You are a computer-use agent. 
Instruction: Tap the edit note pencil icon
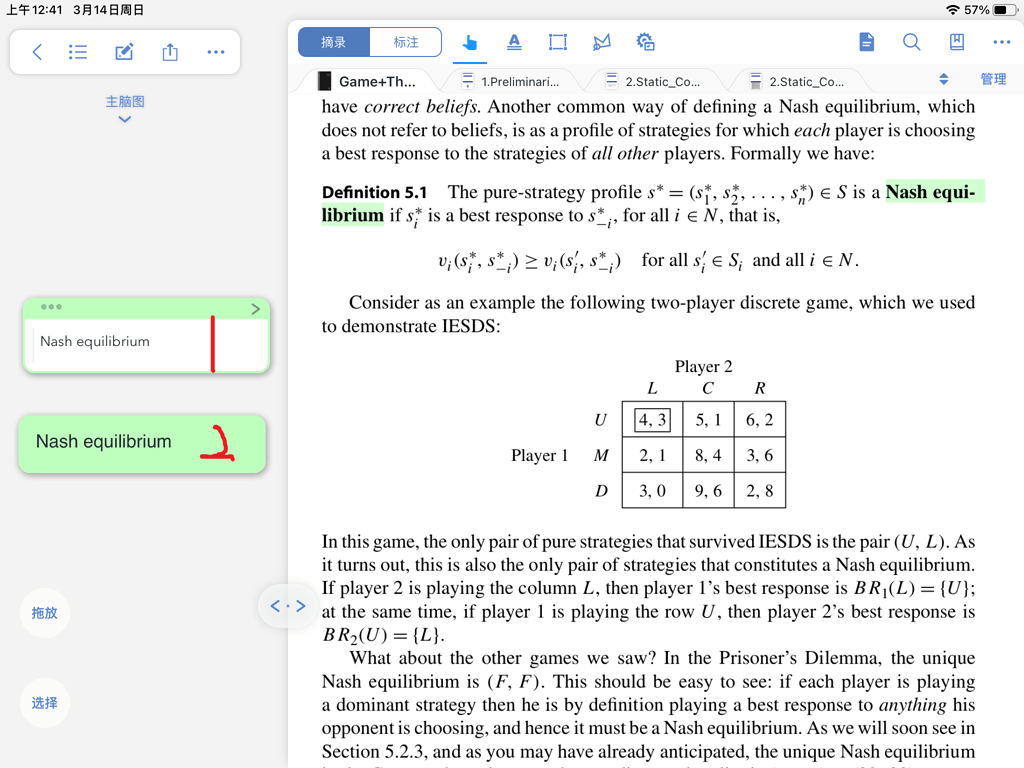point(124,52)
